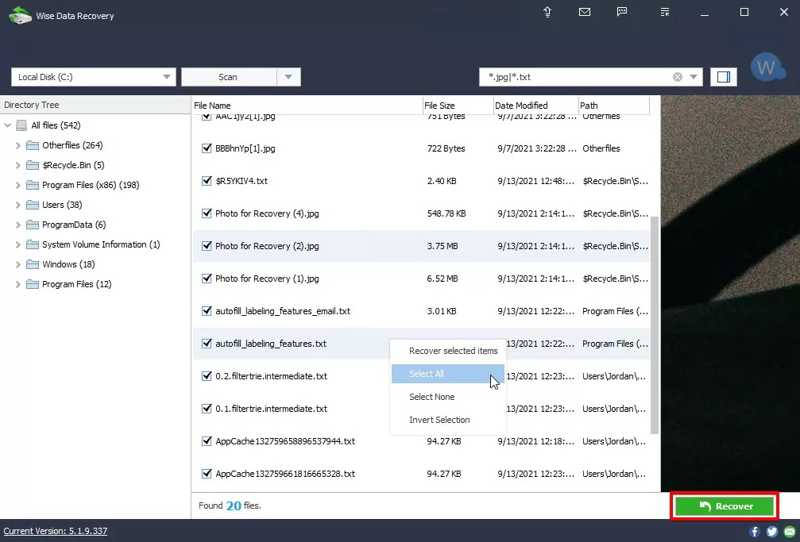
Task: Sort by the Date Modified column header
Action: tap(536, 106)
